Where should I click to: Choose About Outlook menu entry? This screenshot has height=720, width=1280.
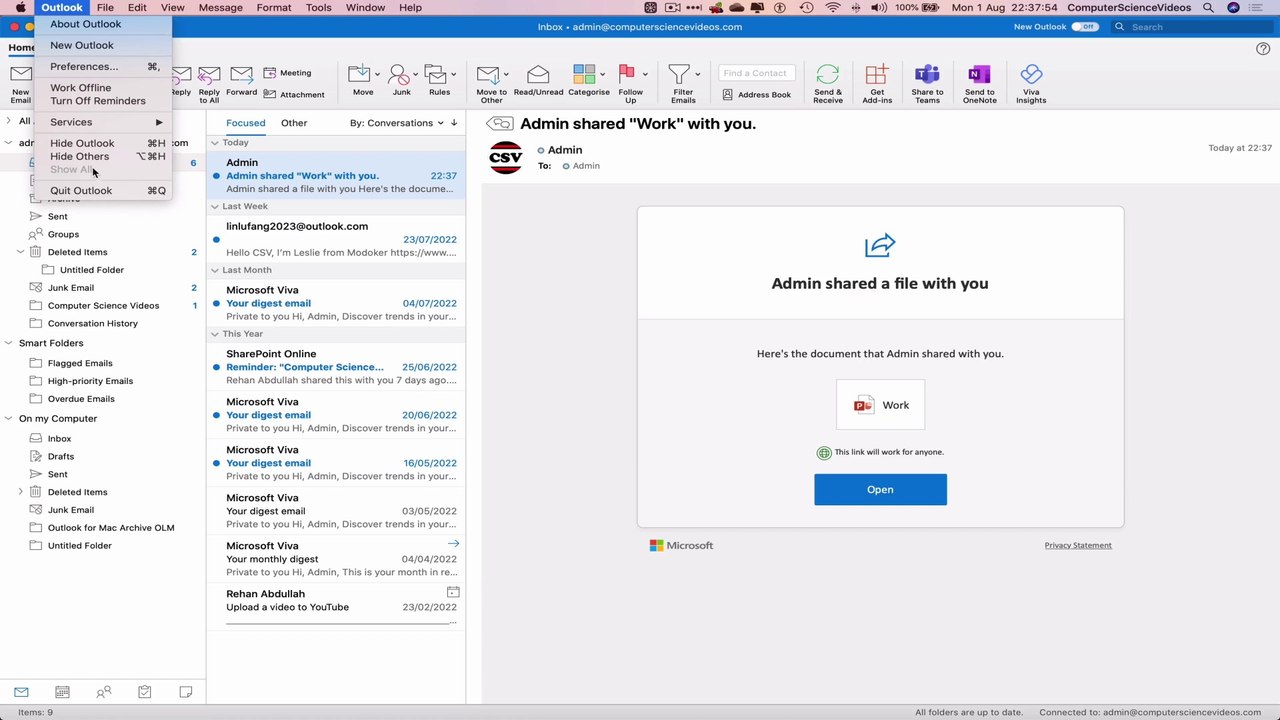click(104, 24)
